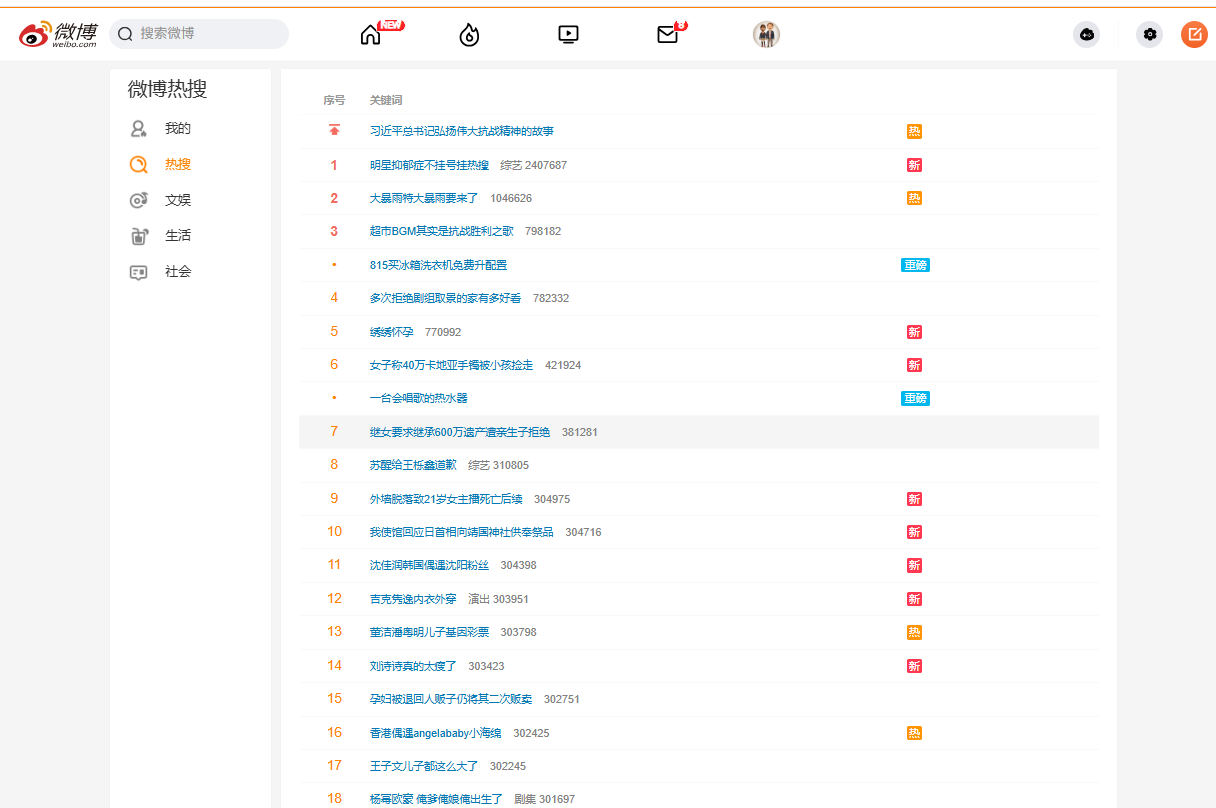Click 新 badge on 沈佳润 row
Image resolution: width=1216 pixels, height=808 pixels.
(x=914, y=565)
